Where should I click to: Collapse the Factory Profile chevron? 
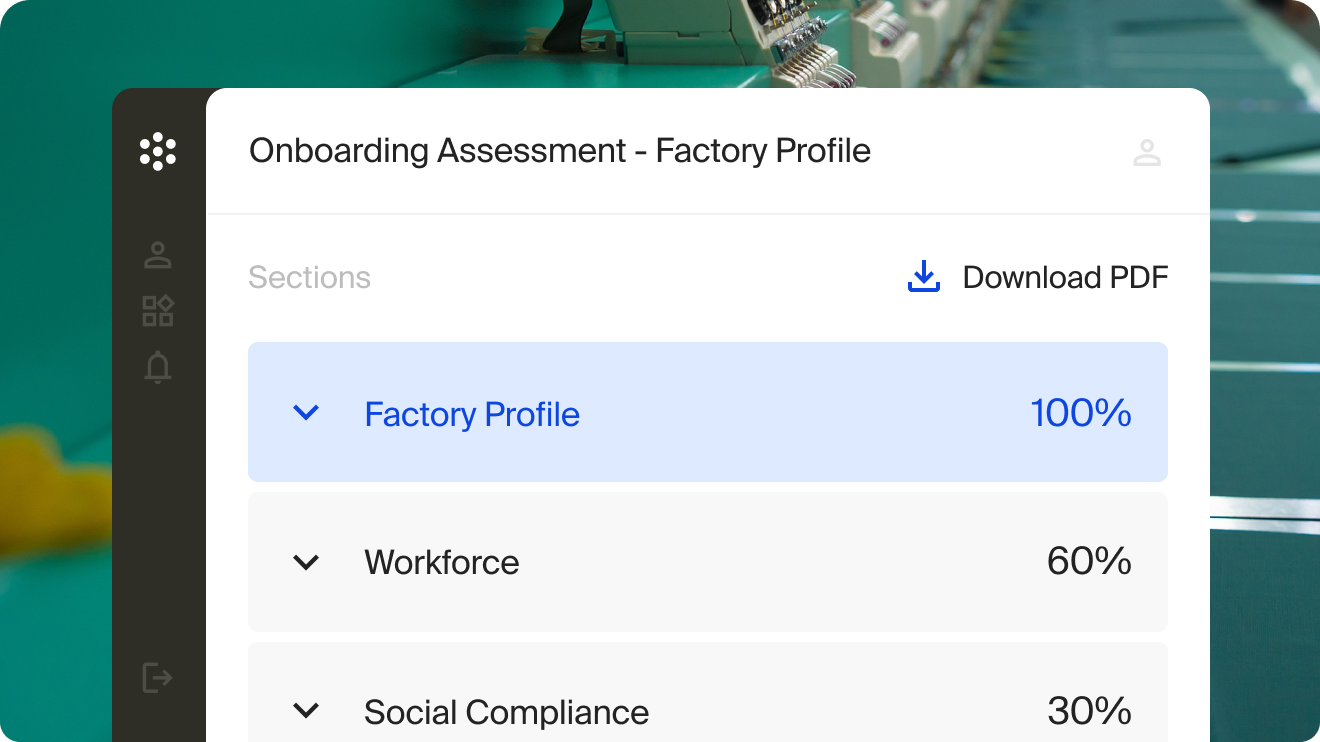(306, 413)
